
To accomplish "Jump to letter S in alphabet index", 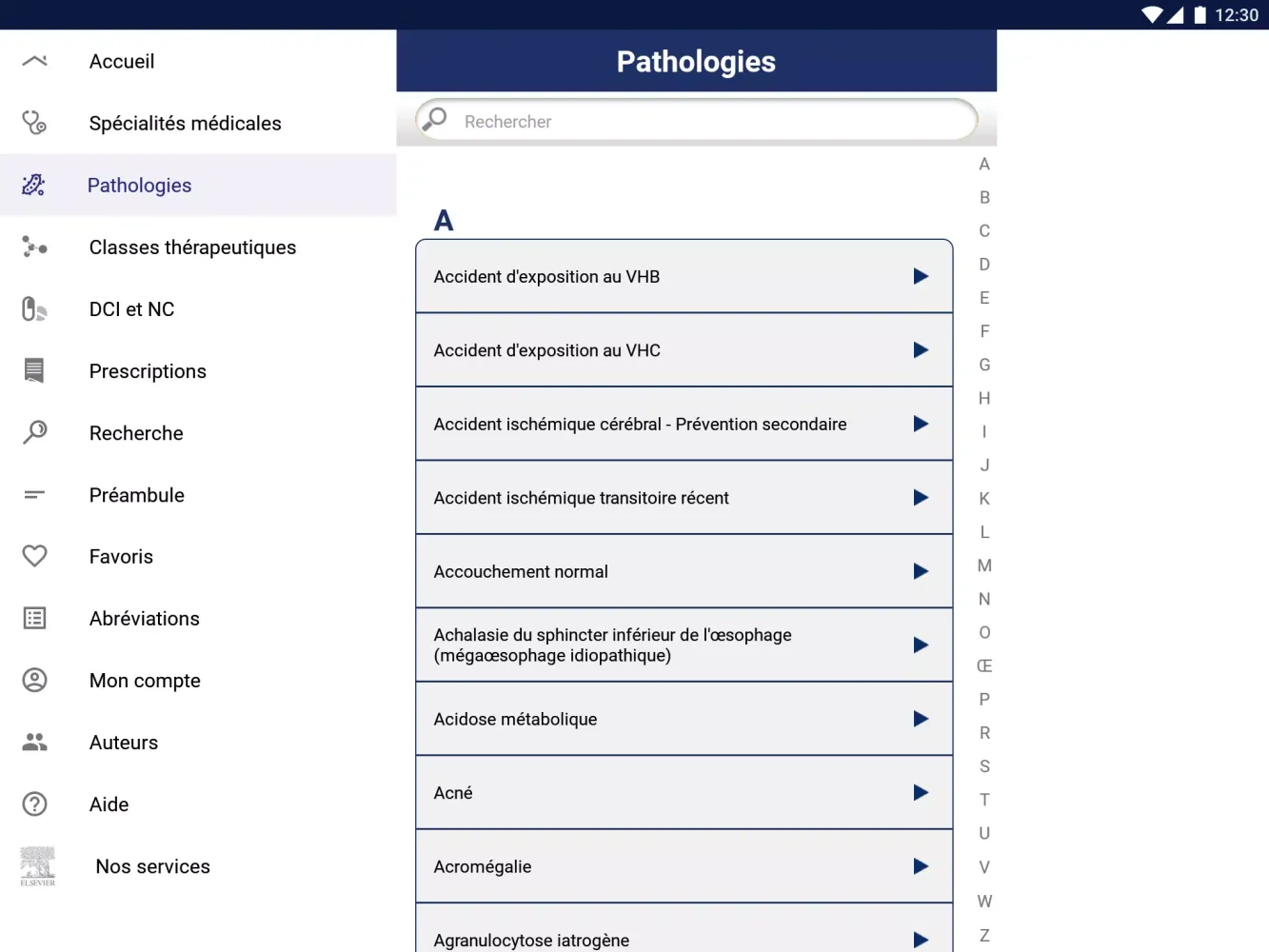I will pos(984,766).
